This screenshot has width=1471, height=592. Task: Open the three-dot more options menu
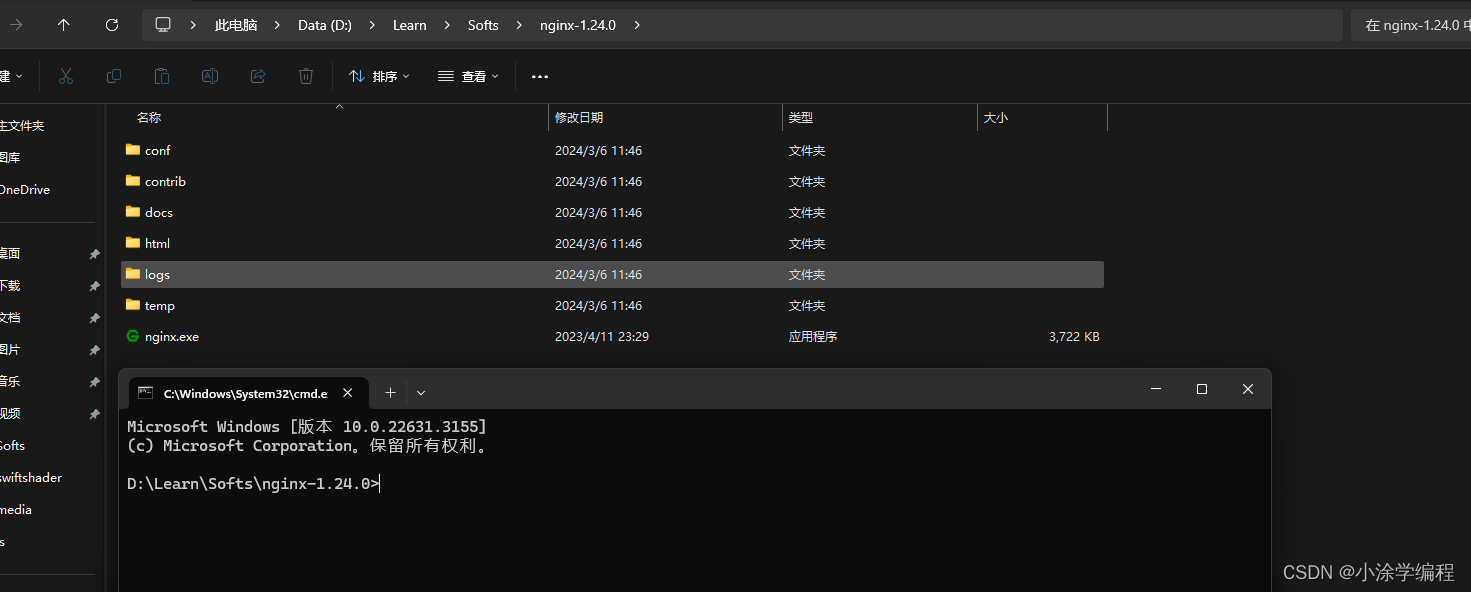click(540, 76)
